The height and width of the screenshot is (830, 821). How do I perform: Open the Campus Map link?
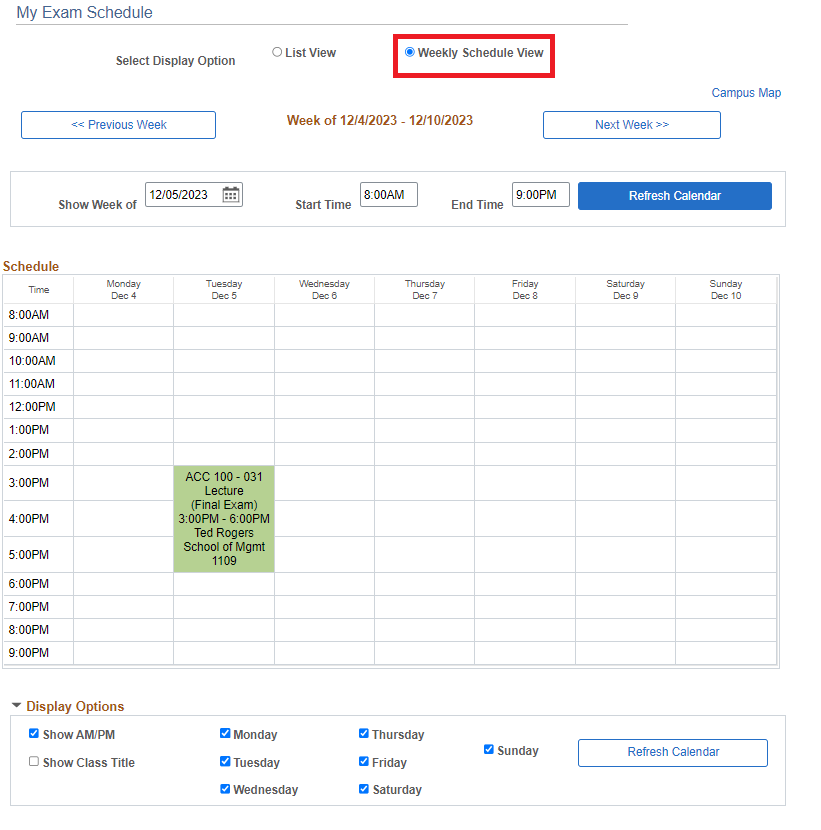pyautogui.click(x=746, y=93)
